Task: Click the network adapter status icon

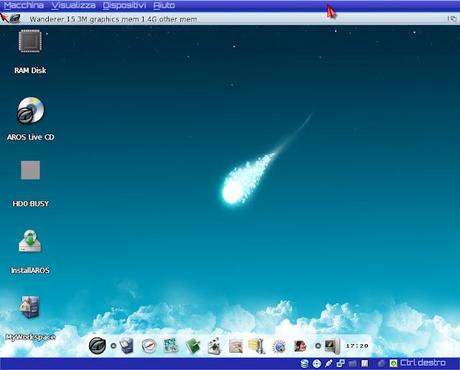Action: click(x=341, y=363)
